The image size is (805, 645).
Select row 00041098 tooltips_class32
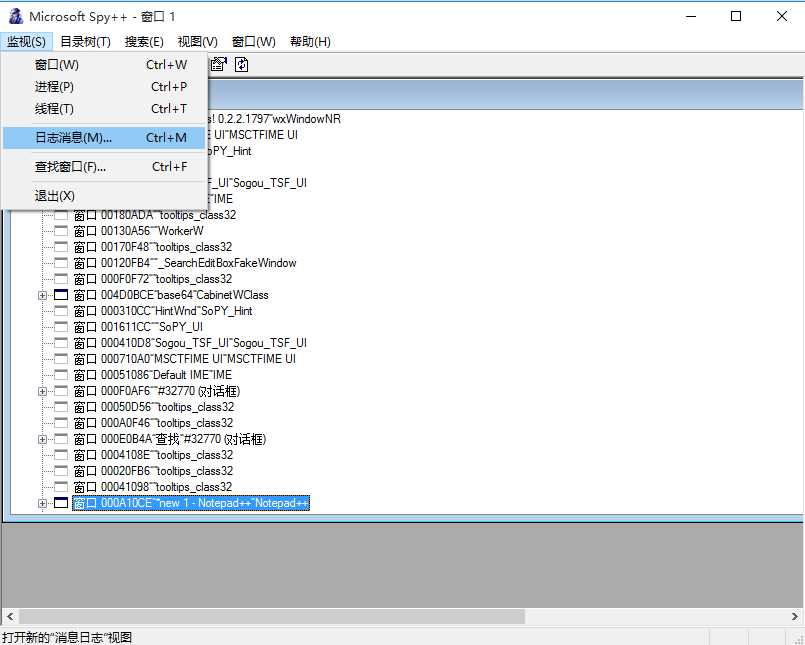(152, 487)
